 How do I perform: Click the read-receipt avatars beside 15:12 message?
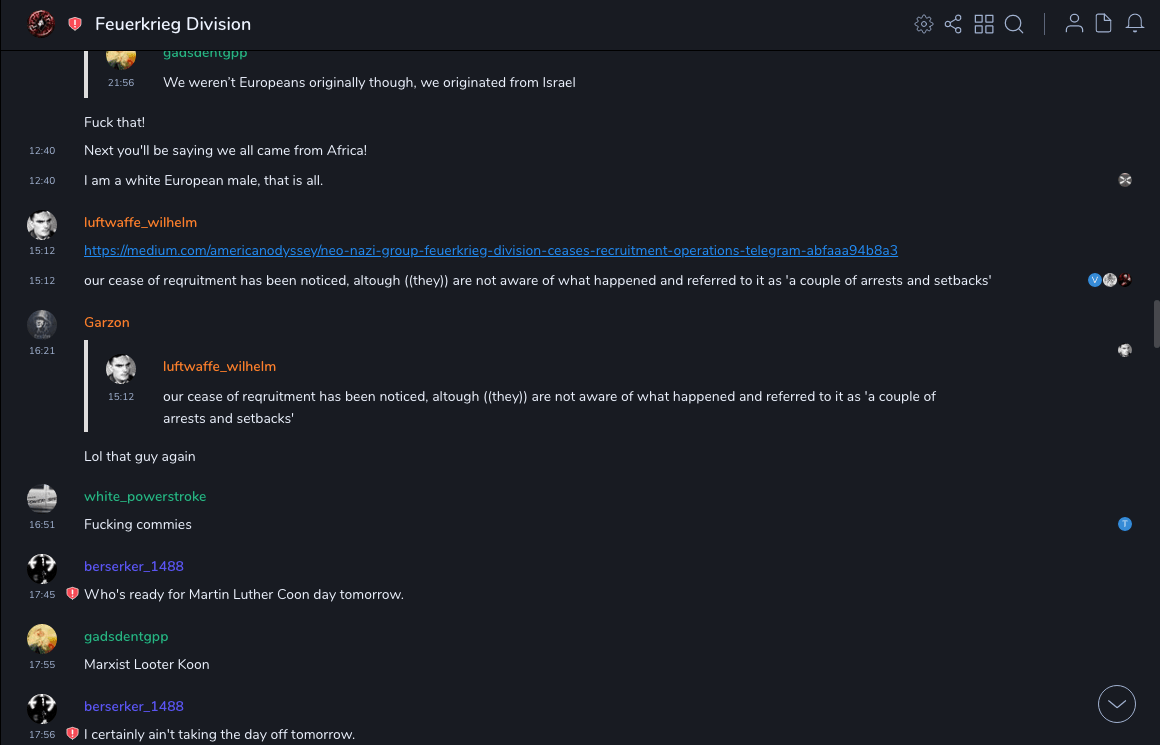tap(1109, 280)
